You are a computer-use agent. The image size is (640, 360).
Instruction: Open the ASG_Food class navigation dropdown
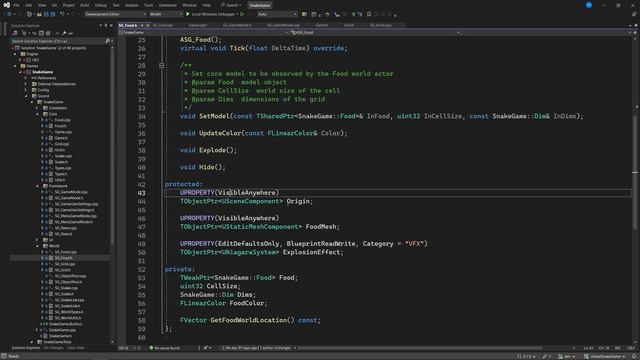376,32
